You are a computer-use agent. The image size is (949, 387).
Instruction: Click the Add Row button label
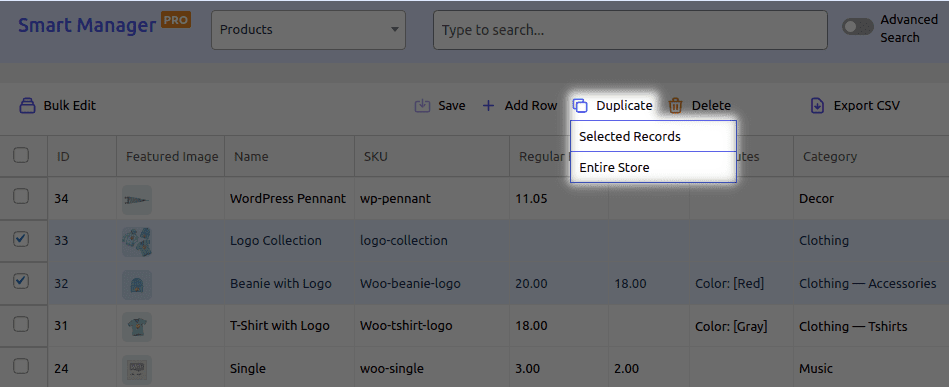click(531, 105)
